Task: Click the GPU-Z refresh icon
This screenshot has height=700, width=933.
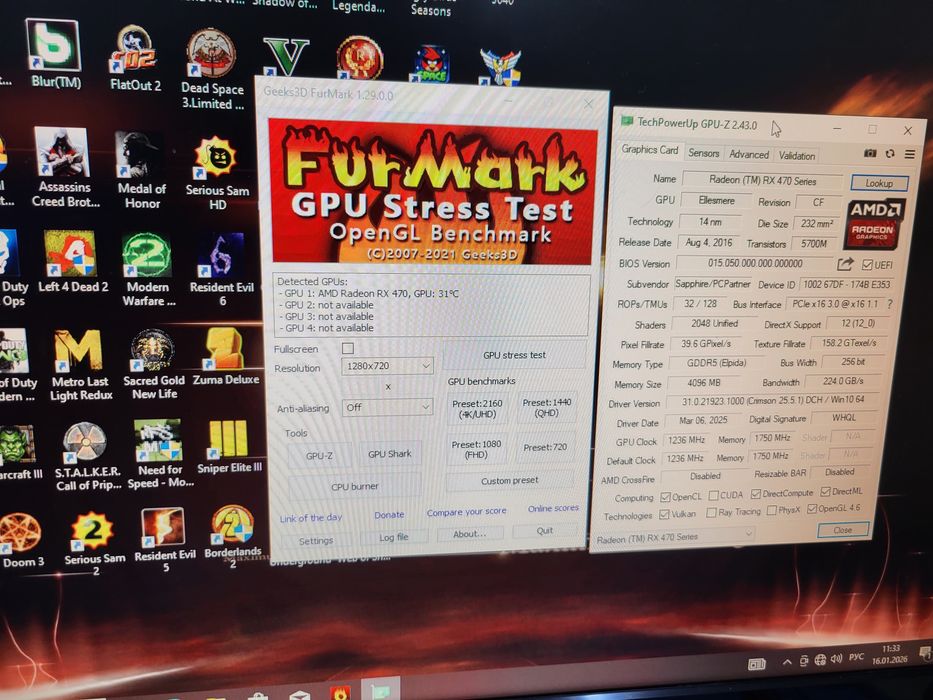Action: (x=890, y=154)
